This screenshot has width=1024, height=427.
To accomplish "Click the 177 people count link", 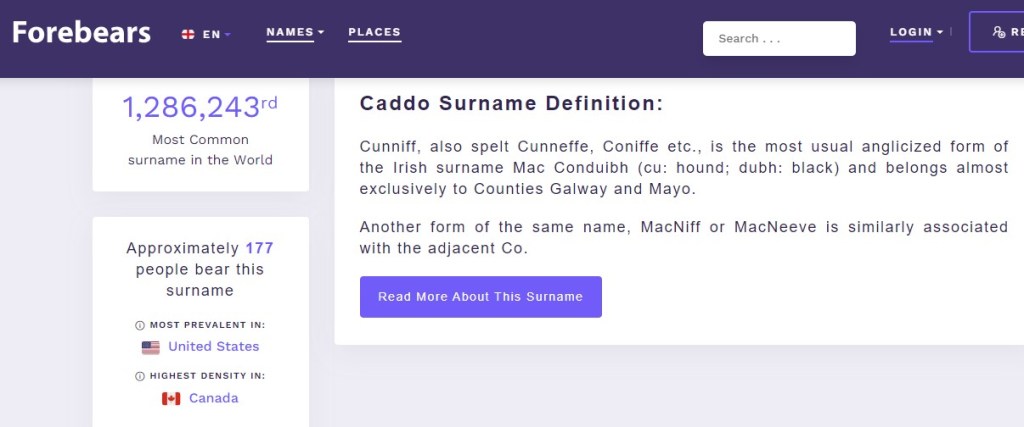I will point(259,248).
